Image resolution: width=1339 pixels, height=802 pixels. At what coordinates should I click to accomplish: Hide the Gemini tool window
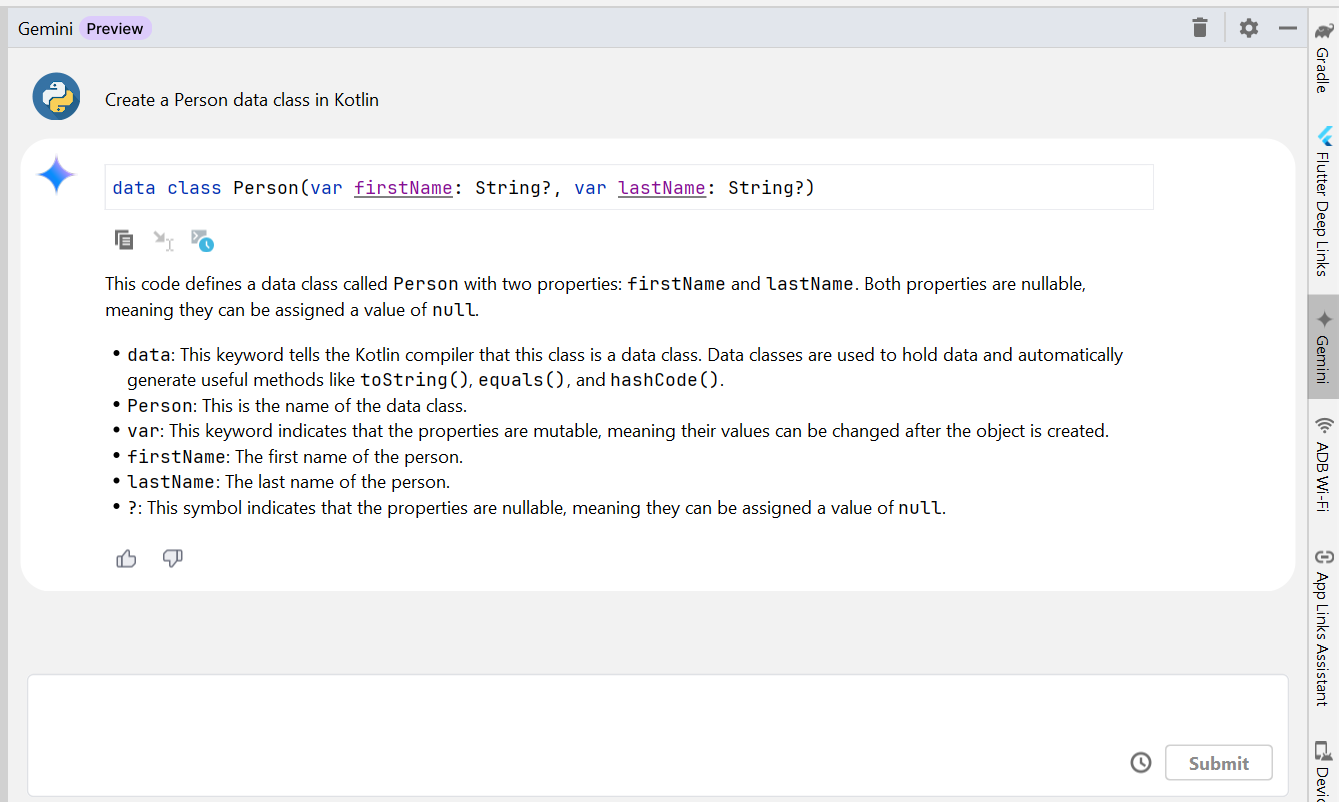[1288, 27]
